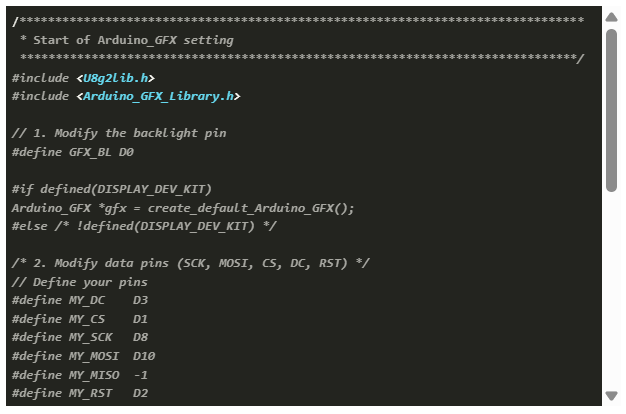Click the vertical scrollbar thumb
The width and height of the screenshot is (626, 414).
611,108
